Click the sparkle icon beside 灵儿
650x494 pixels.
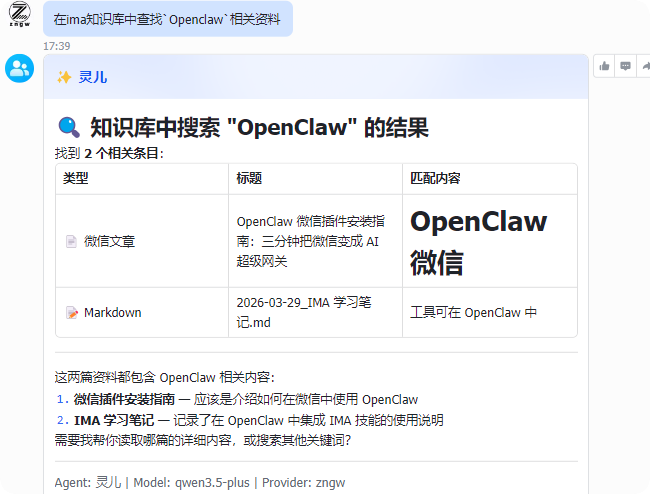64,77
